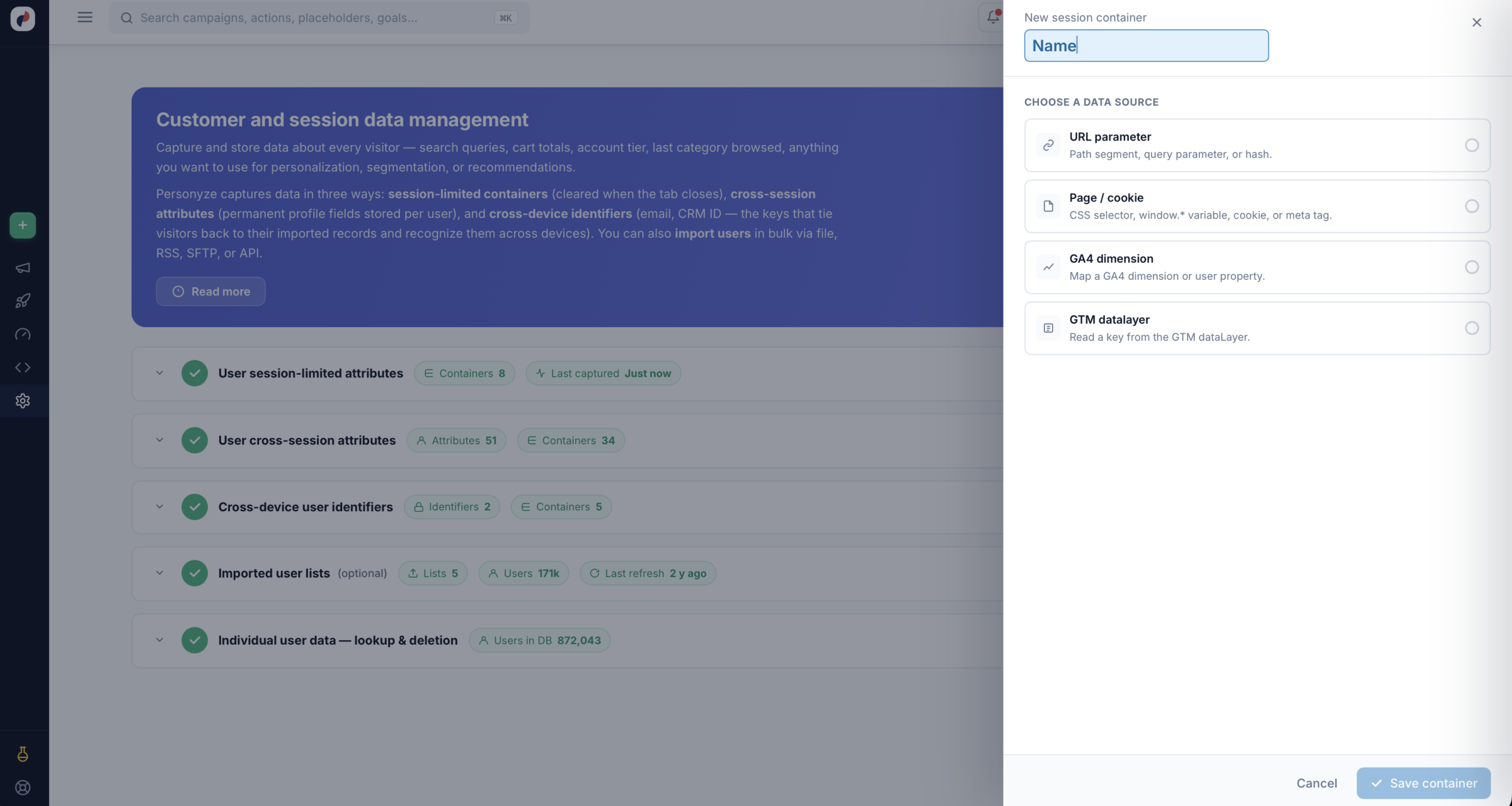Image resolution: width=1512 pixels, height=806 pixels.
Task: Click the lab flask icon in sidebar
Action: click(22, 754)
